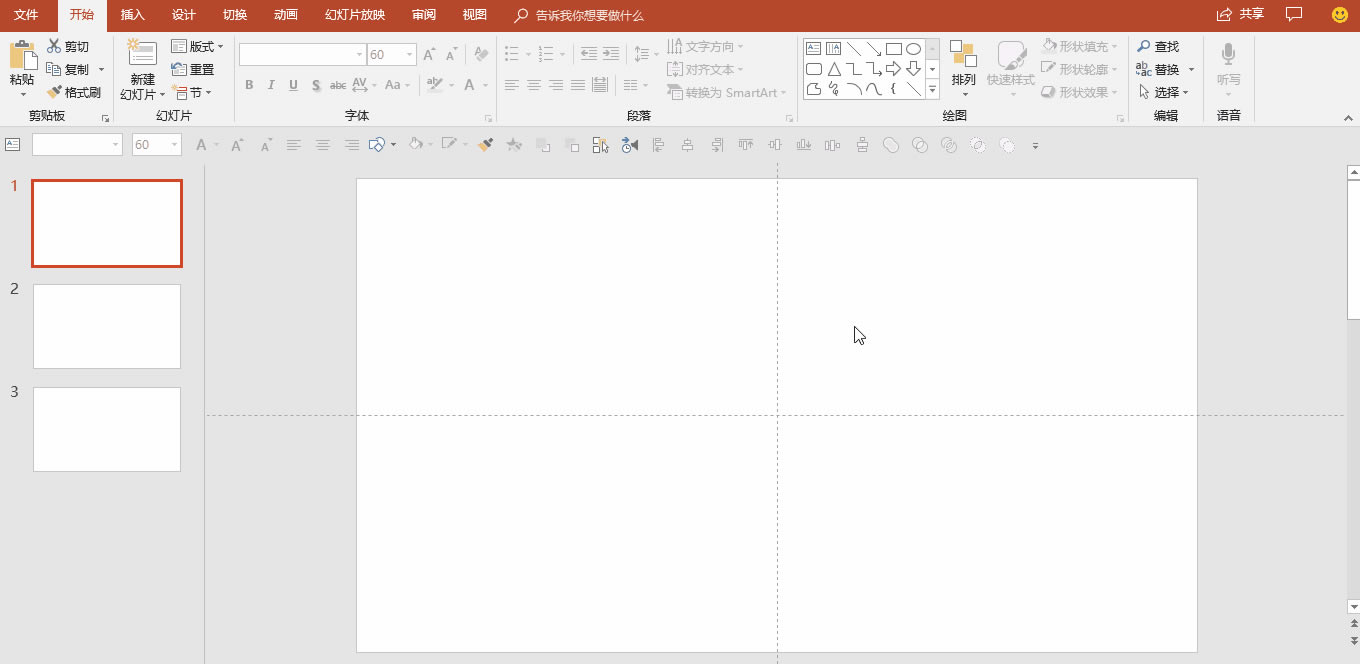Click the 剪切 cut scissors icon
Screen dimensions: 1360x664
(54, 47)
